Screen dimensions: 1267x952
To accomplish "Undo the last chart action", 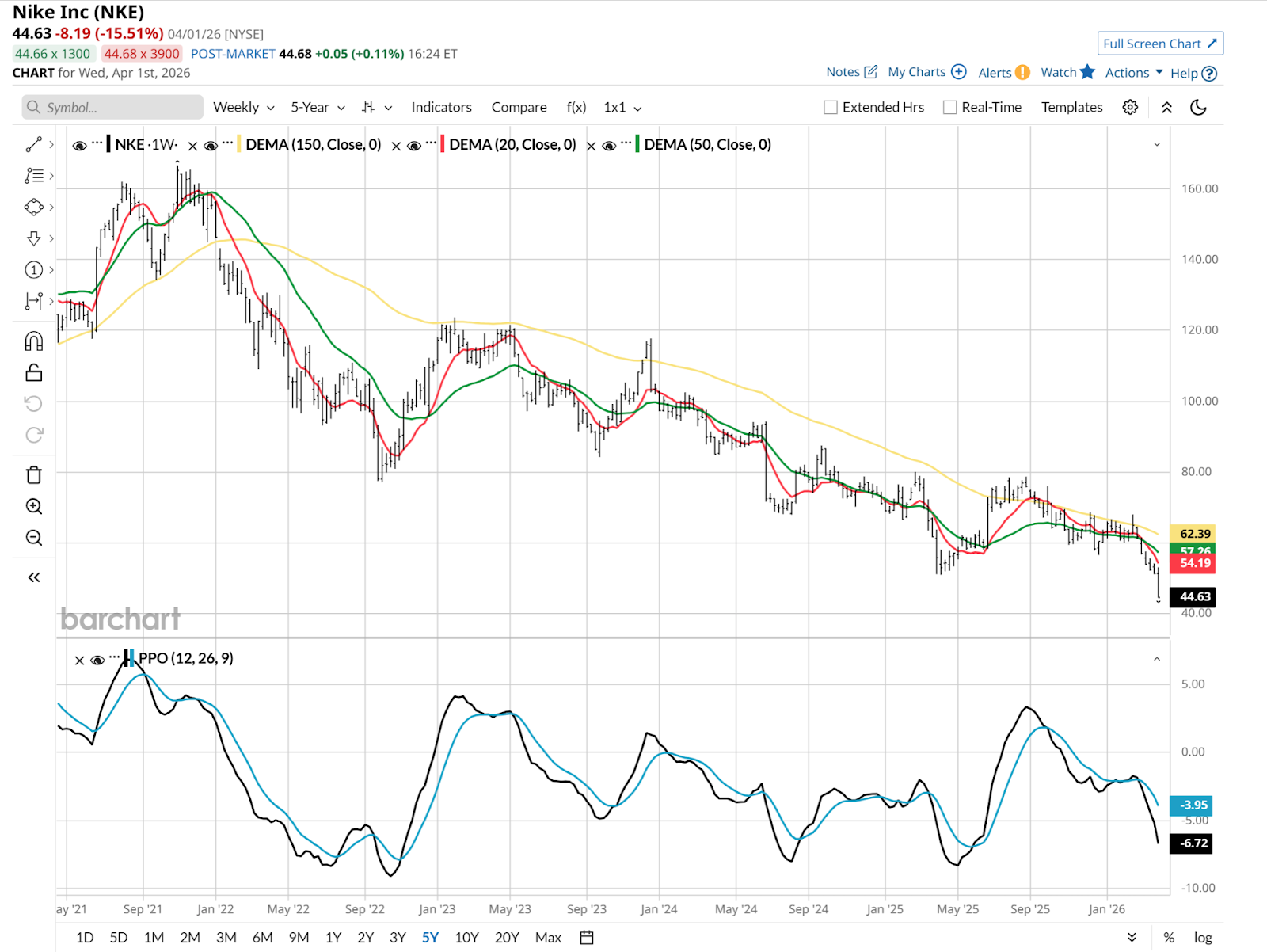I will pos(33,404).
